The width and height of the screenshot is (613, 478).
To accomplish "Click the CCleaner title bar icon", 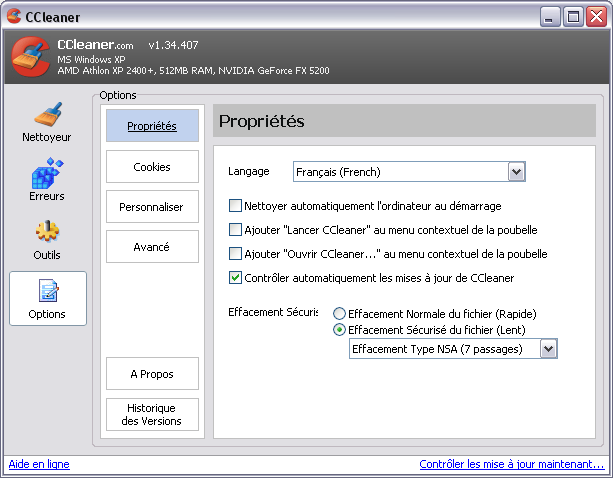I will [14, 16].
